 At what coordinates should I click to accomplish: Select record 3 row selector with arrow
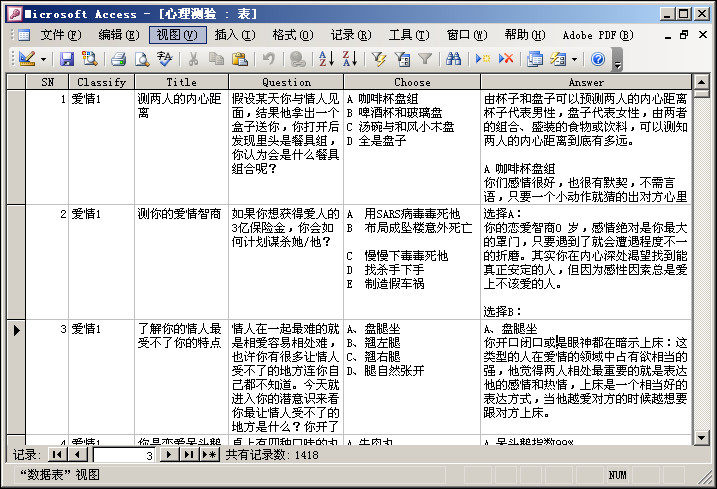pyautogui.click(x=16, y=377)
